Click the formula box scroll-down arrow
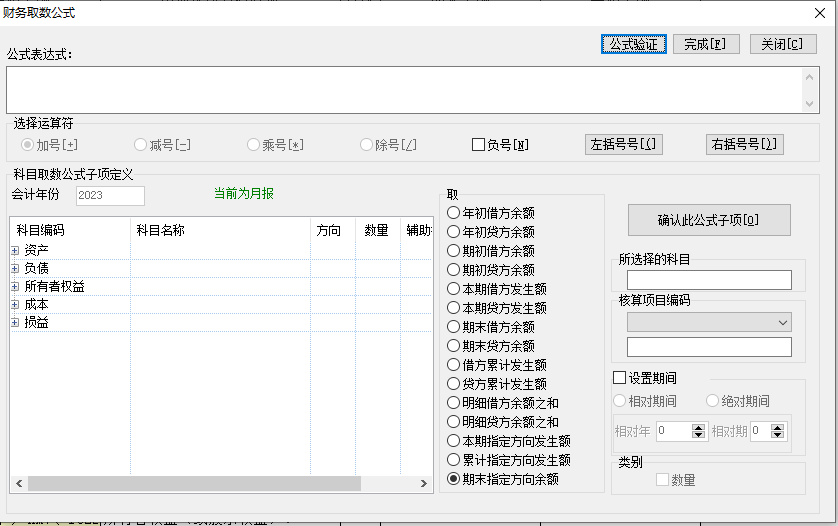The width and height of the screenshot is (838, 526). [809, 104]
